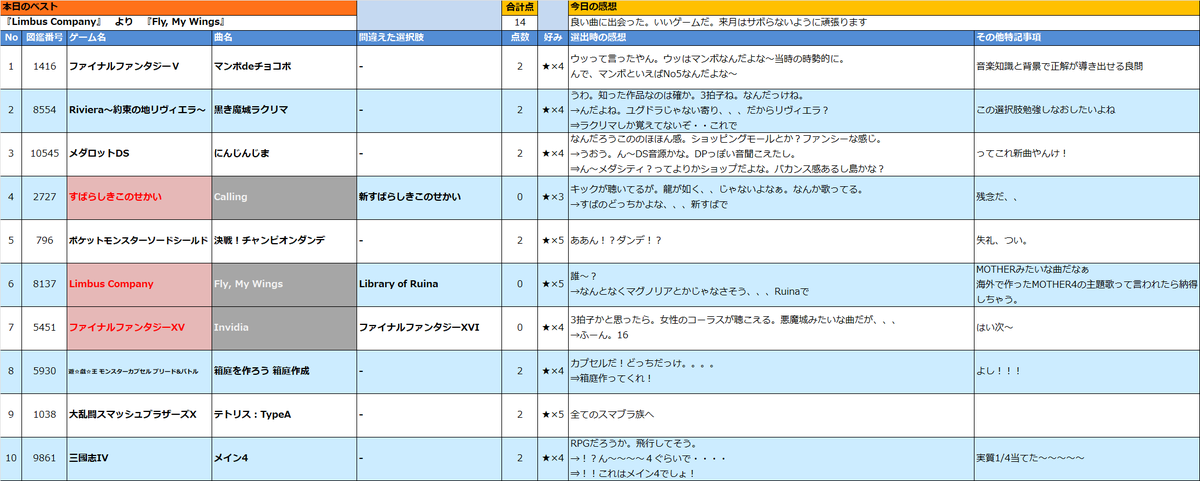Select the Riviera～約束の地リヴィエラ～ cell
Viewport: 1200px width, 481px height.
click(138, 110)
